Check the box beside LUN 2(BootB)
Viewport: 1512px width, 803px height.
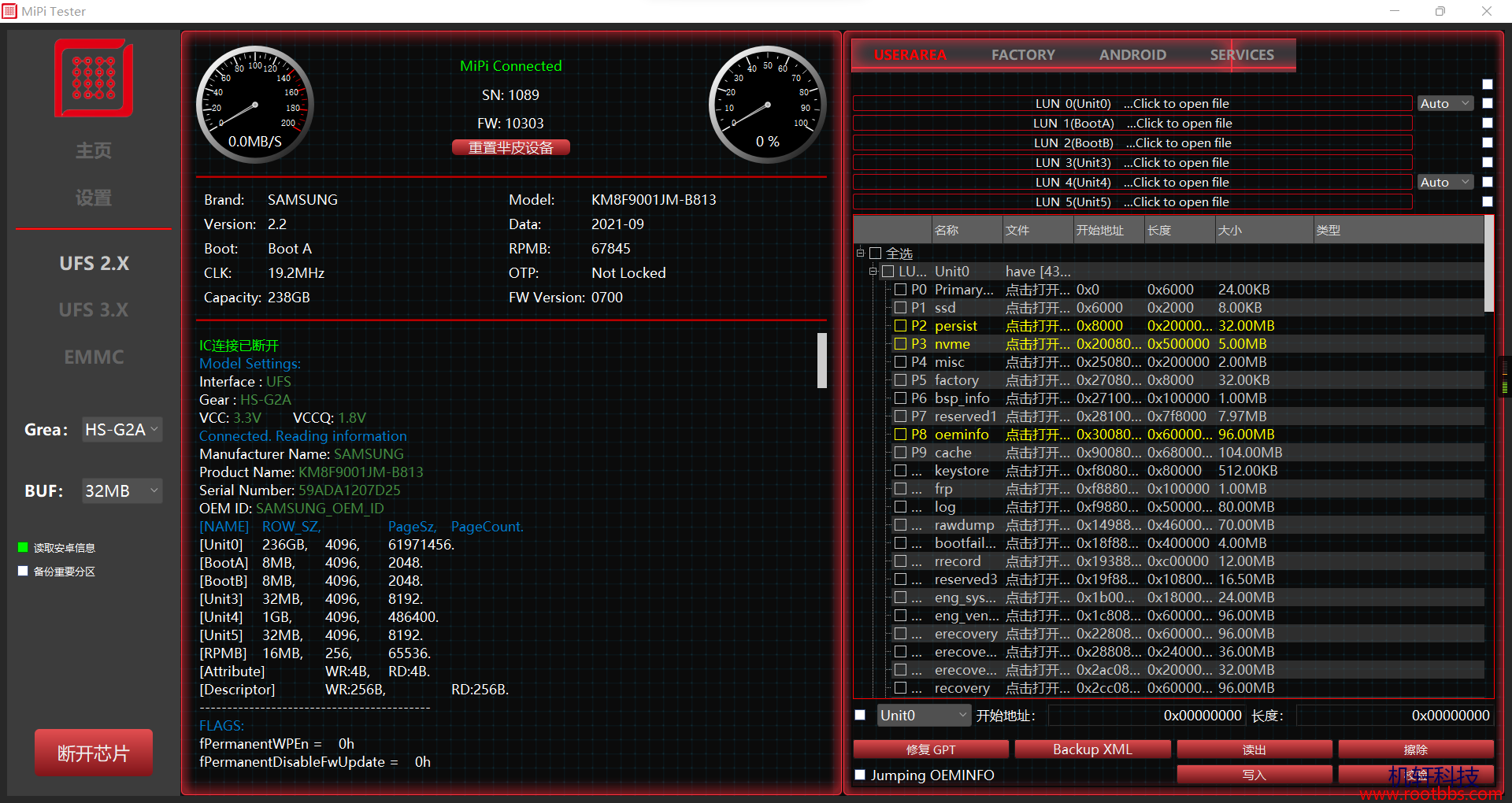click(1487, 142)
